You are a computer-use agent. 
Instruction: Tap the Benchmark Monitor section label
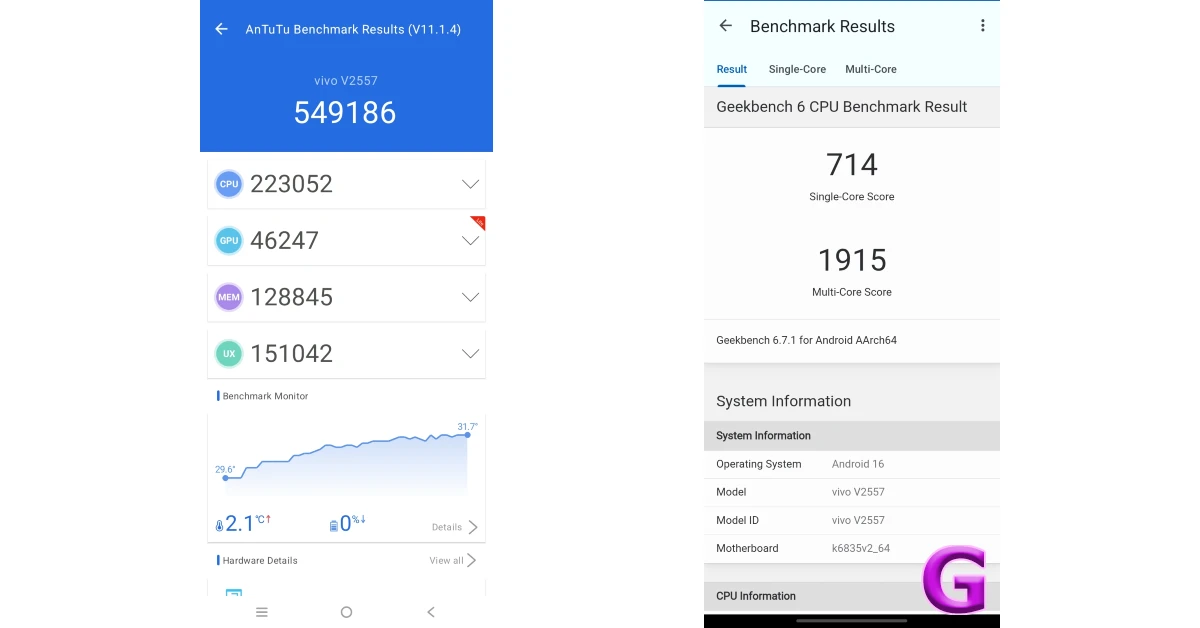coord(265,396)
